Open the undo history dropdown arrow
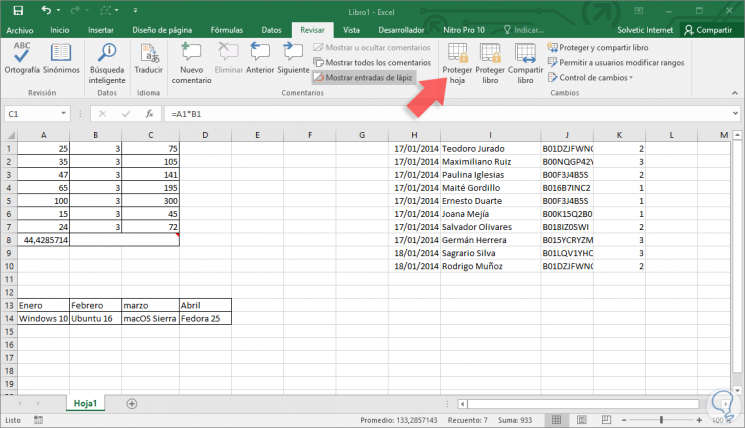 pyautogui.click(x=58, y=10)
